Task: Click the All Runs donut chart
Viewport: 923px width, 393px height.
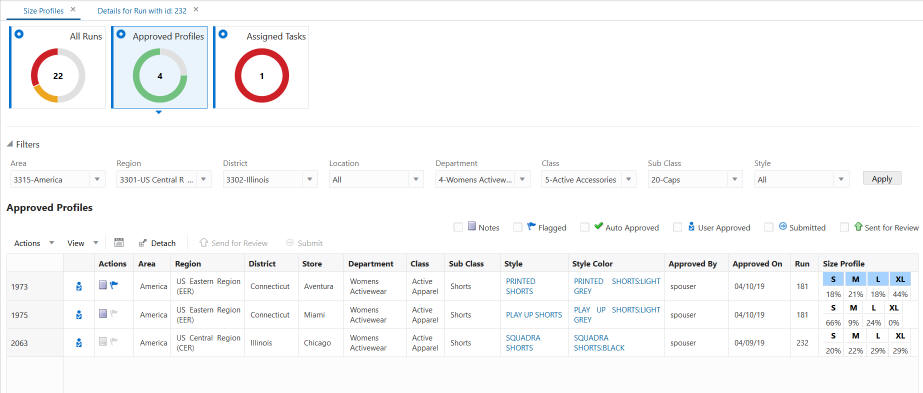Action: 58,75
